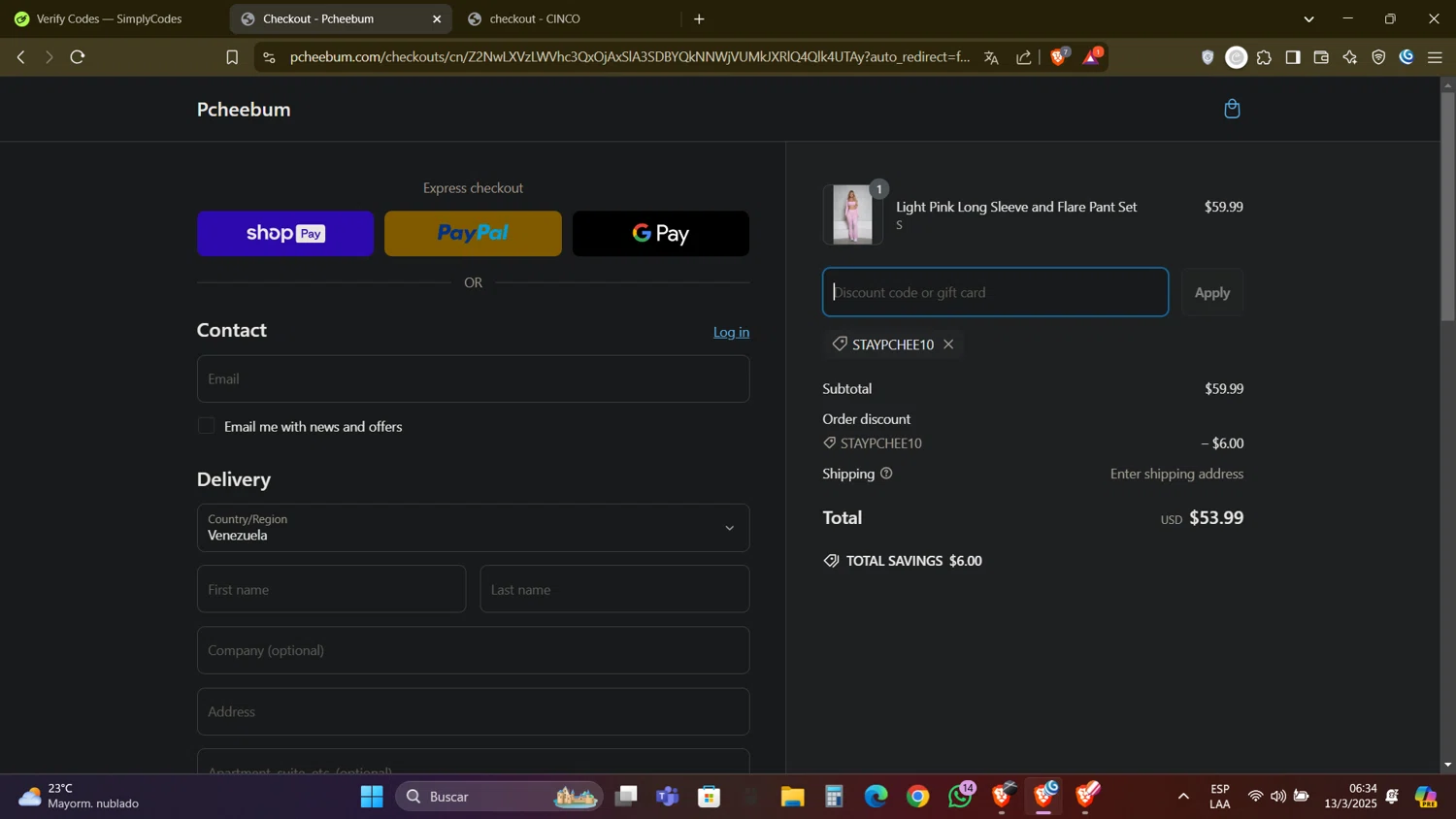Click the pink pant set thumbnail
The height and width of the screenshot is (819, 1456).
[852, 214]
